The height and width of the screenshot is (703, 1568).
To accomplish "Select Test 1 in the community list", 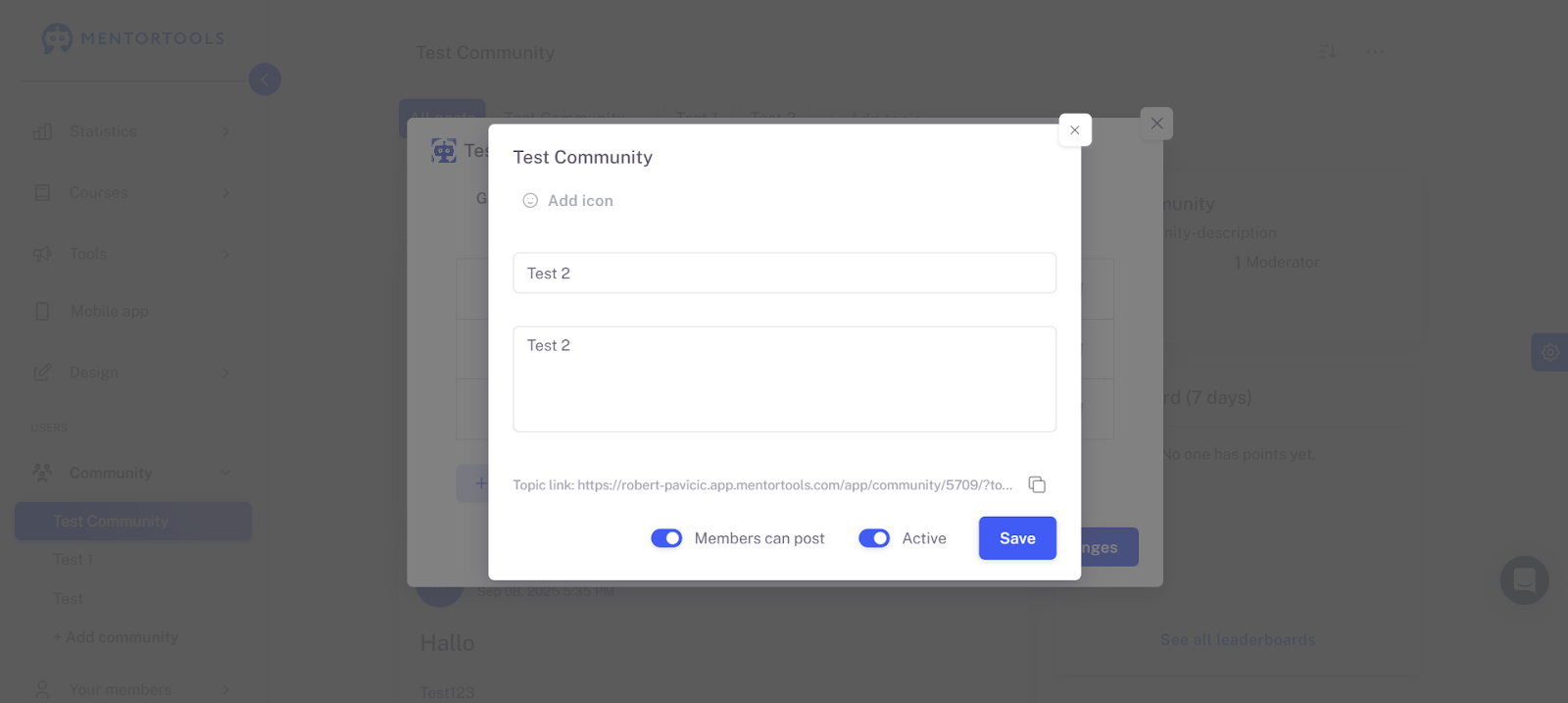I will 73,560.
